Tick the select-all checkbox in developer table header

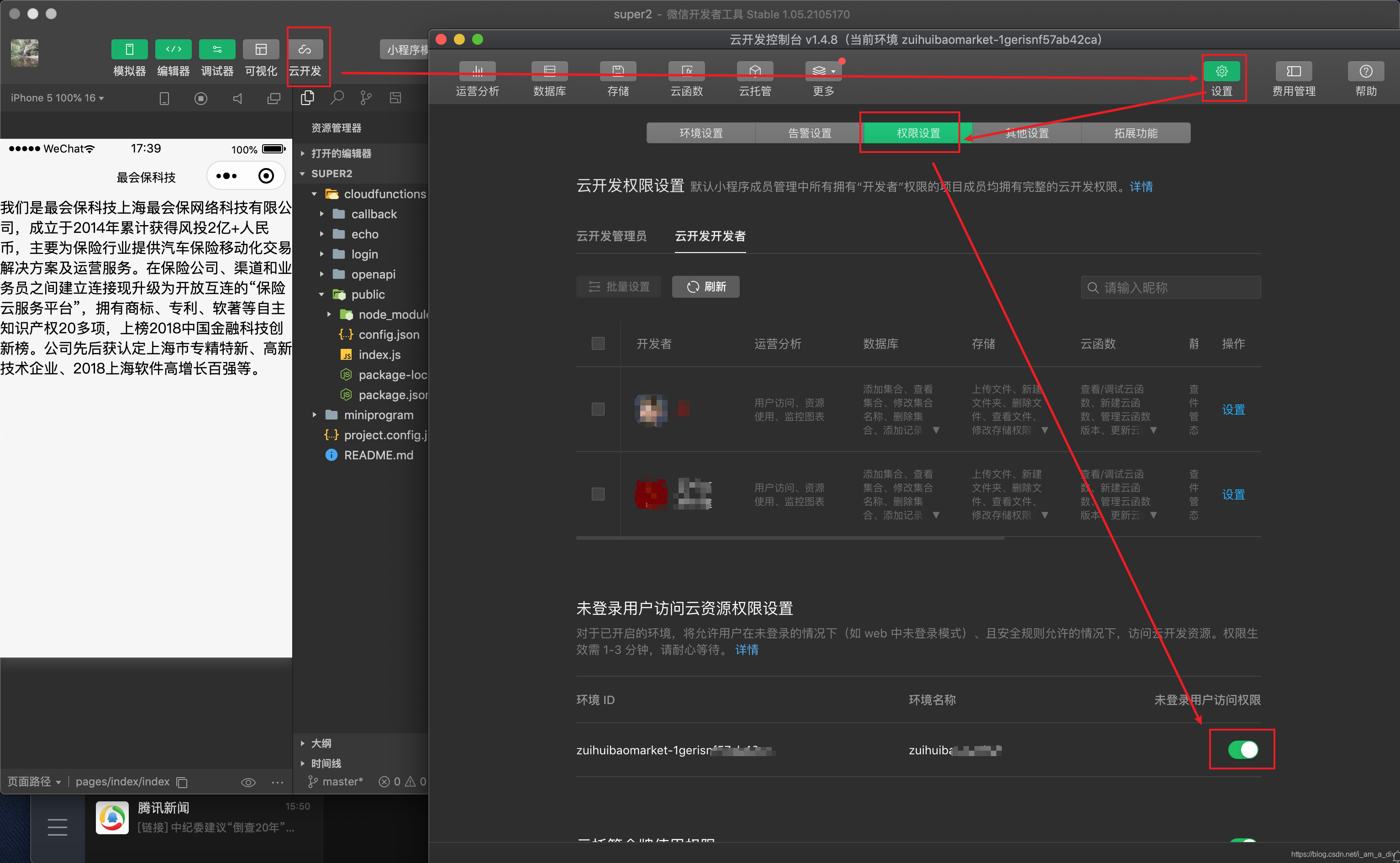click(598, 343)
